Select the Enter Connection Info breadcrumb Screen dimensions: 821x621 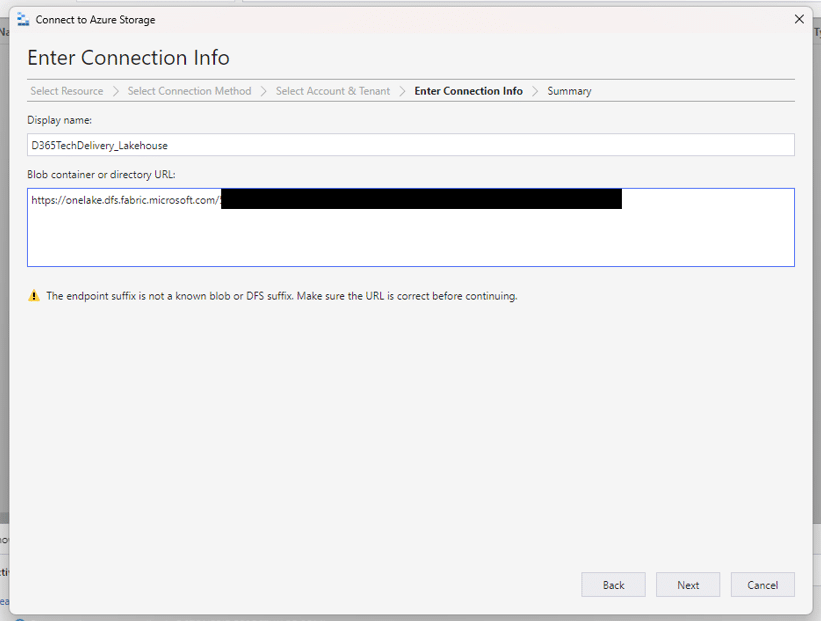(x=468, y=91)
